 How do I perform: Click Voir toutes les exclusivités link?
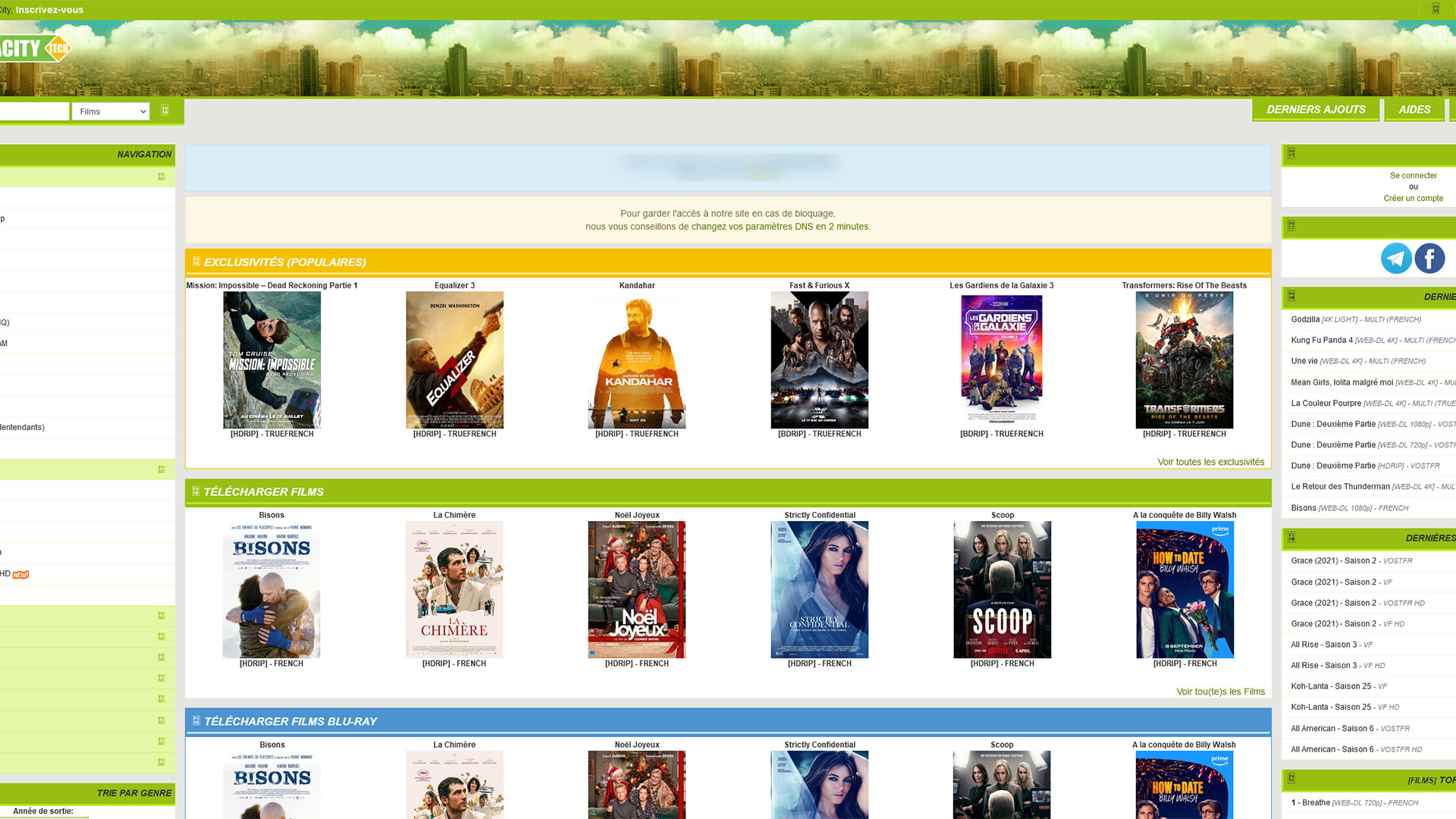pyautogui.click(x=1211, y=461)
